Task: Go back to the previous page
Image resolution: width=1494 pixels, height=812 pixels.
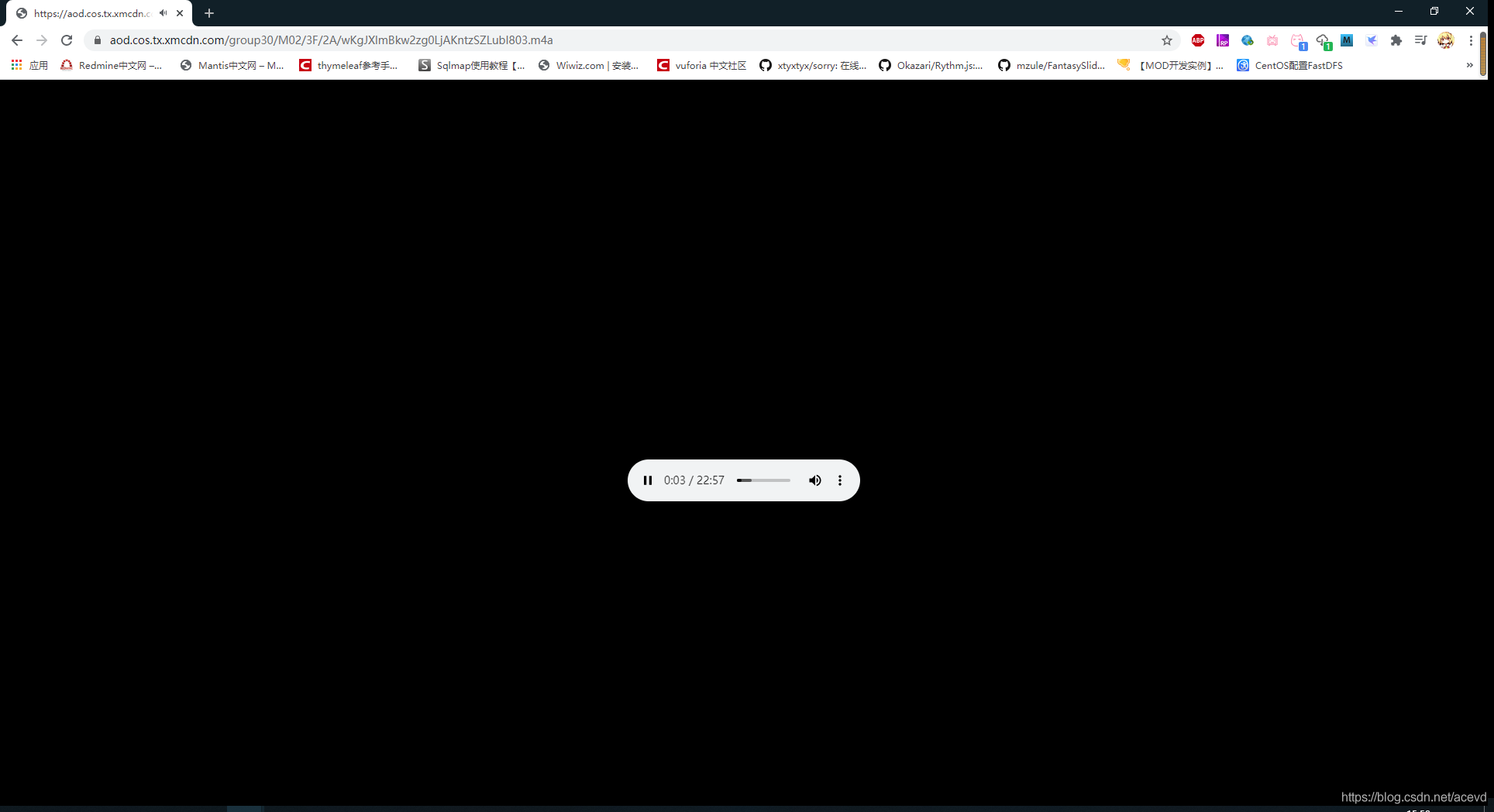Action: pyautogui.click(x=17, y=40)
